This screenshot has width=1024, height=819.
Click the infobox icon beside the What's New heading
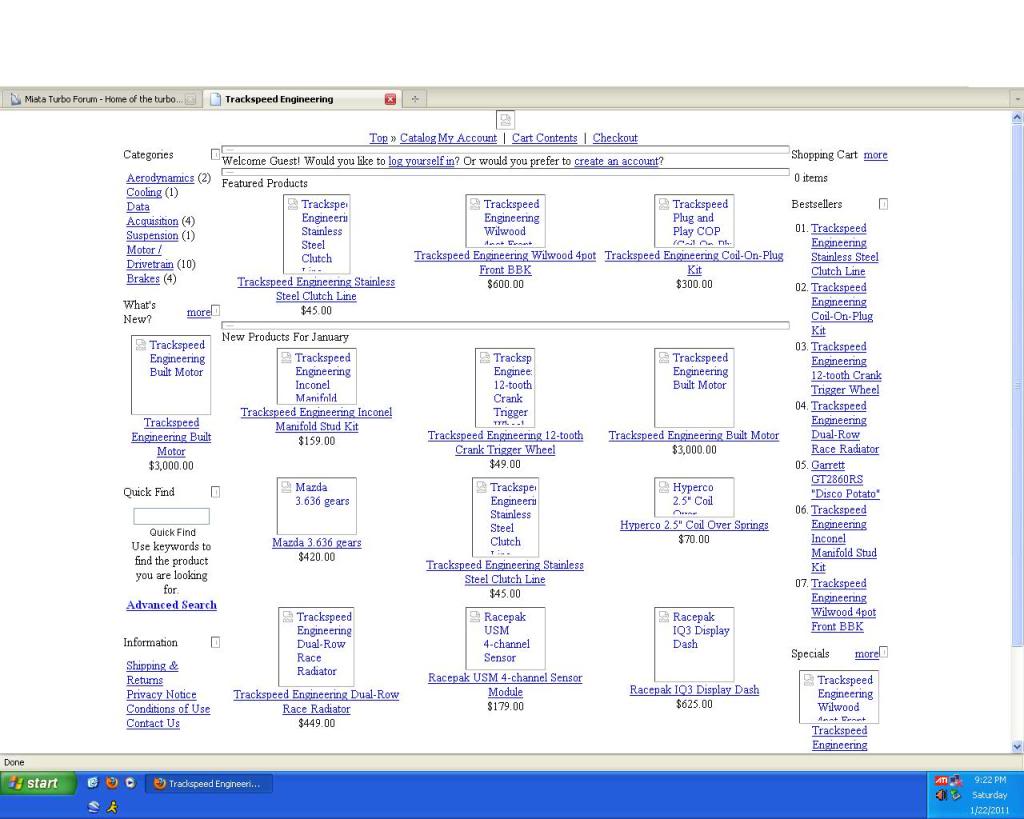(215, 310)
